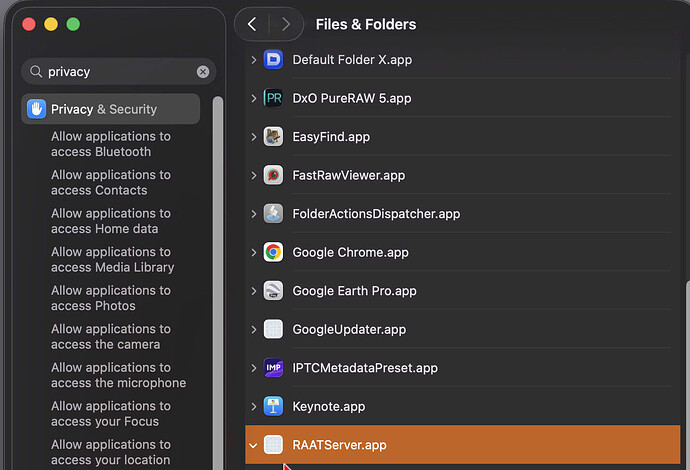Open Allow applications to access the microphone
Viewport: 690px width, 470px height.
(118, 375)
